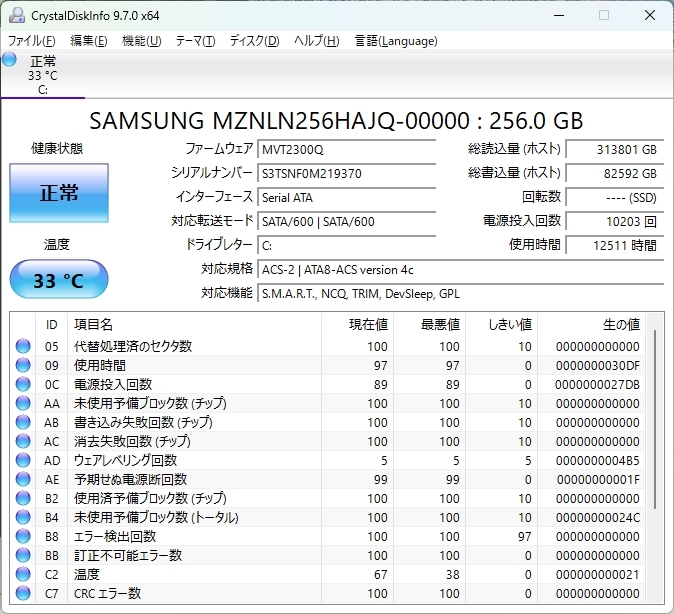
Task: Click total host writes value 82592 GB
Action: [x=615, y=174]
